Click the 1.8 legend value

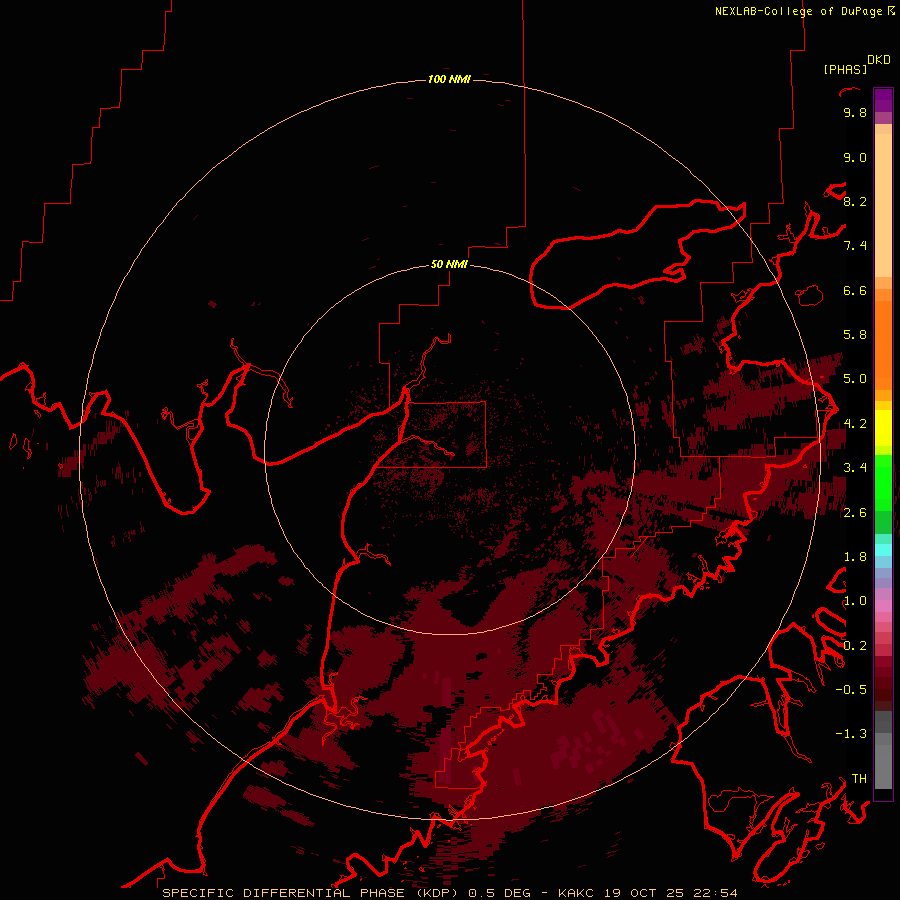[855, 557]
